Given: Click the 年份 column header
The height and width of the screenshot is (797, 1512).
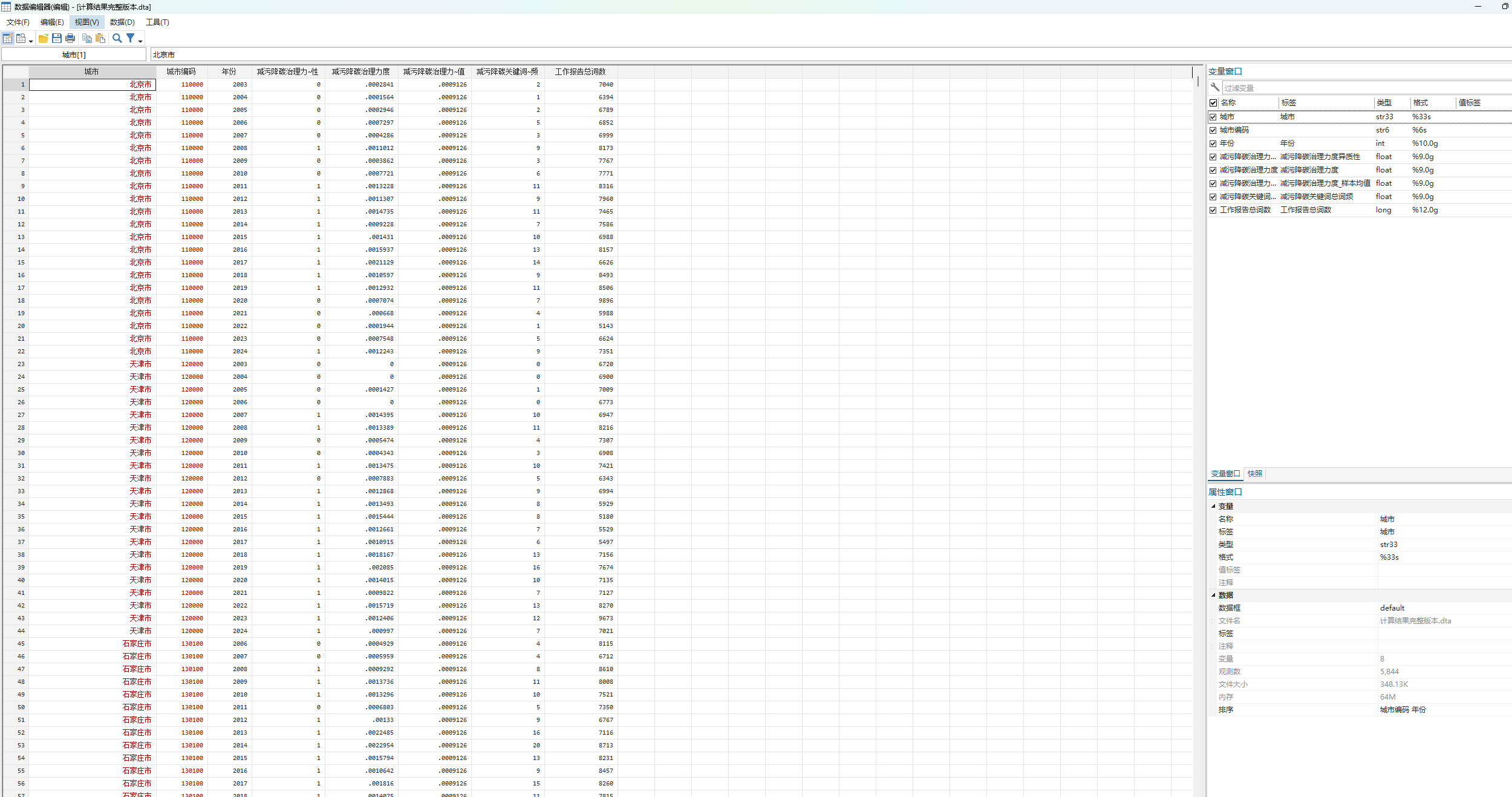Looking at the screenshot, I should tap(229, 71).
